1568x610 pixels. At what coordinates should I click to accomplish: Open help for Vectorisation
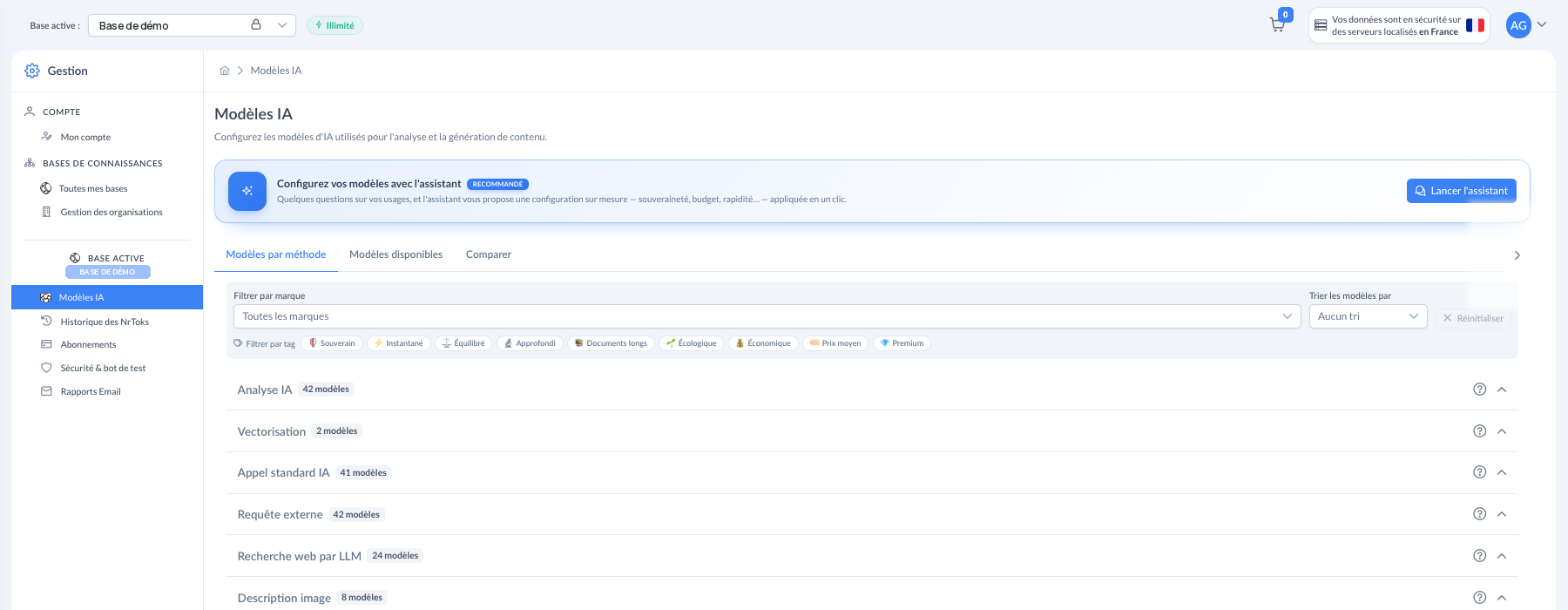[x=1479, y=431]
